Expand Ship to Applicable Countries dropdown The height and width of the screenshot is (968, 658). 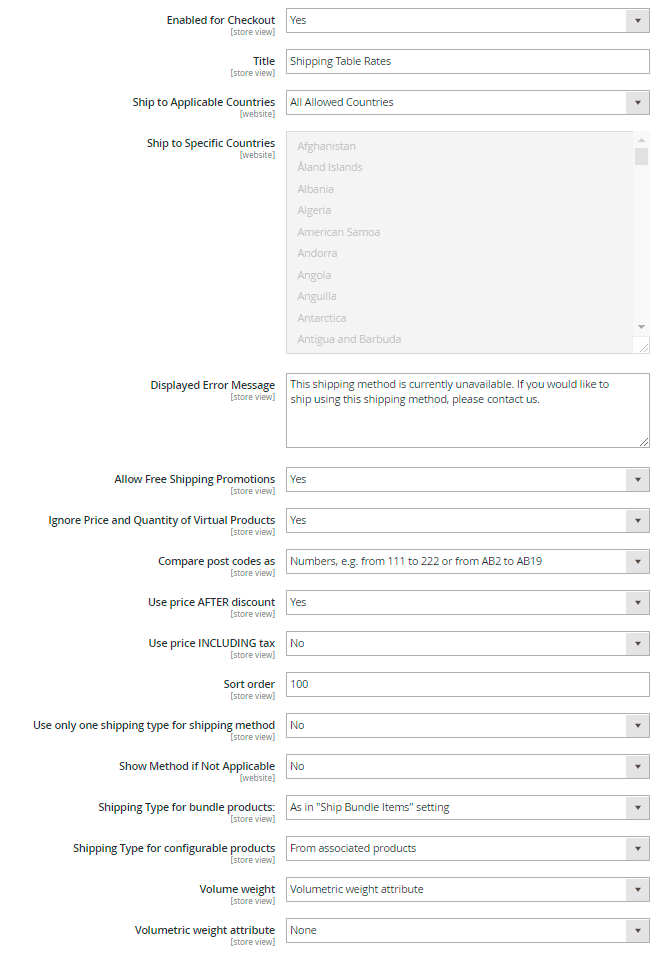[x=467, y=102]
